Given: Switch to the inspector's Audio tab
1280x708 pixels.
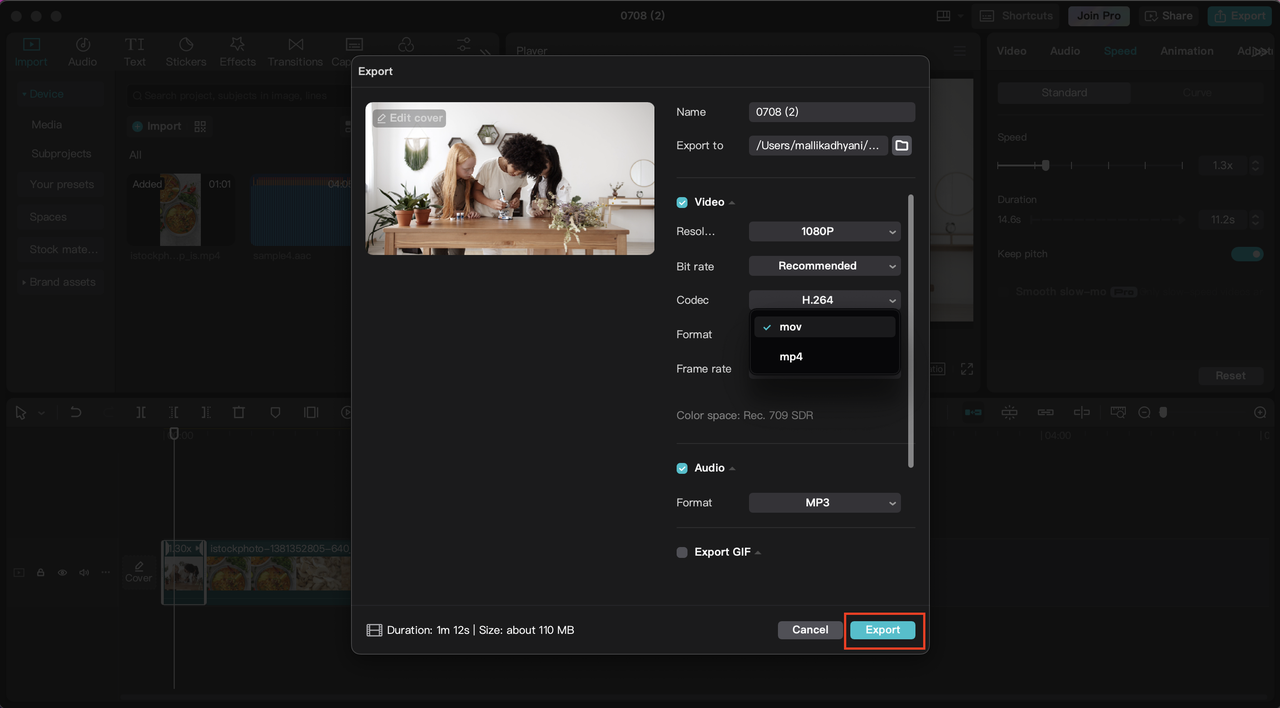Looking at the screenshot, I should 1065,51.
